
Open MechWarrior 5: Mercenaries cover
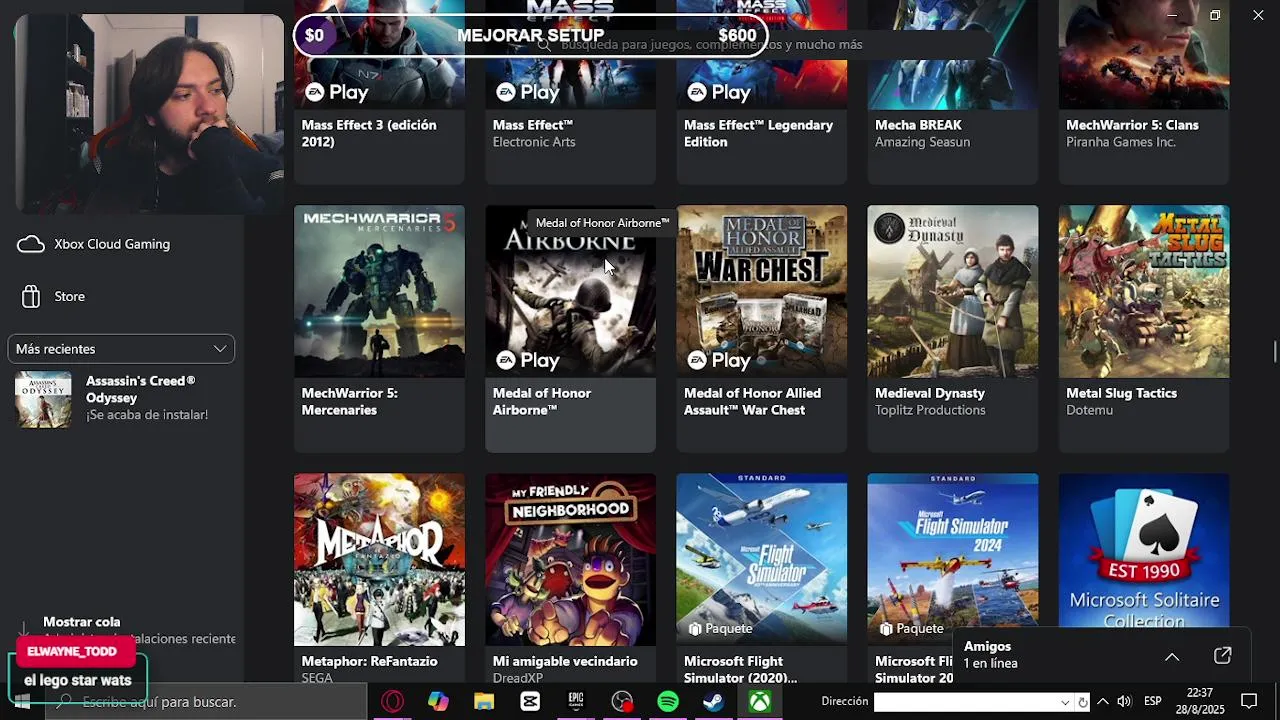point(379,291)
